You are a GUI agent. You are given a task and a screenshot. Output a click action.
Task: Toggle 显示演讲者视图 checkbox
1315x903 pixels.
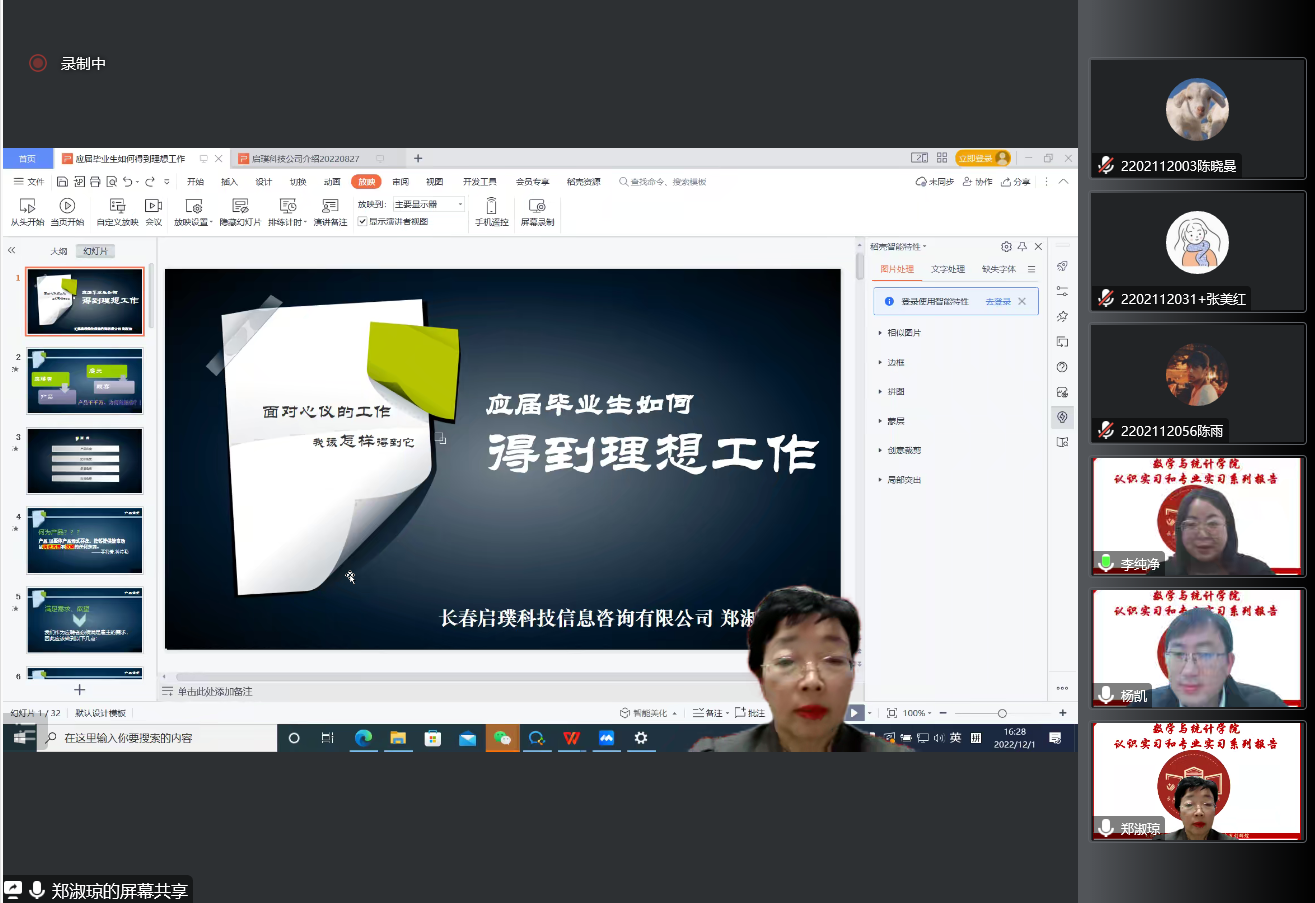(362, 221)
